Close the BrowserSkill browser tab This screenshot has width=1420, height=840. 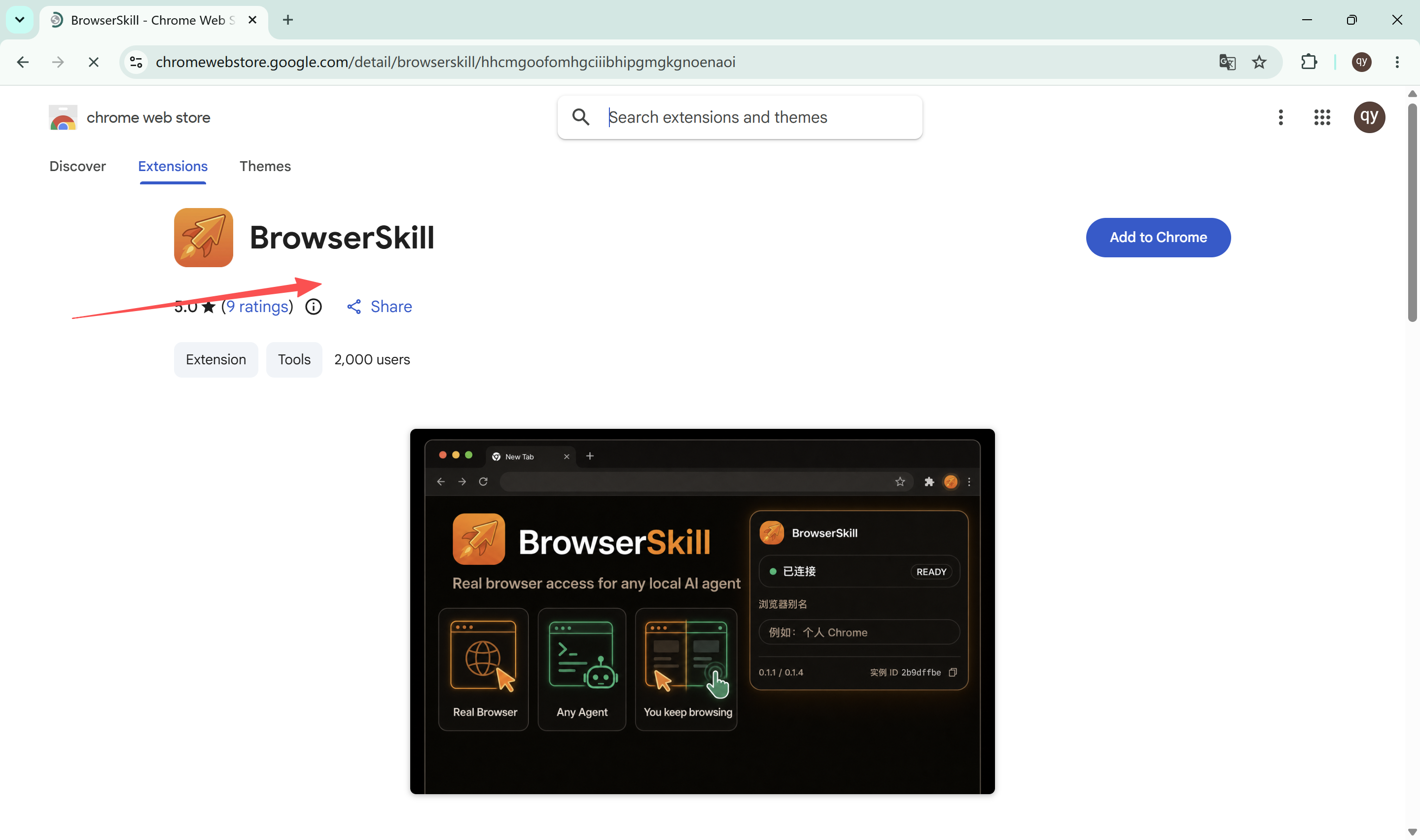pyautogui.click(x=252, y=20)
